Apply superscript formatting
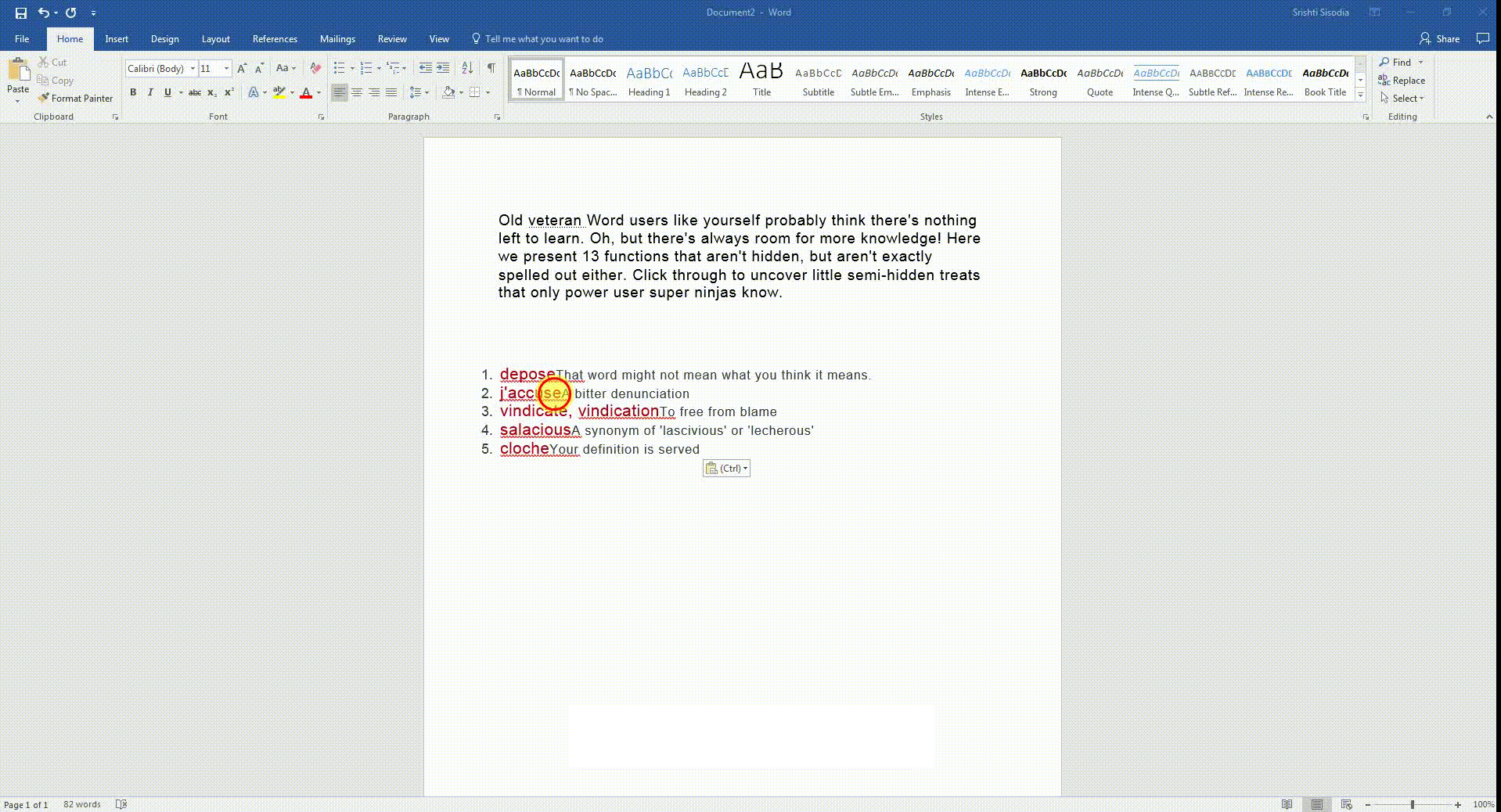Screen dimensions: 1501x812 click(x=229, y=92)
